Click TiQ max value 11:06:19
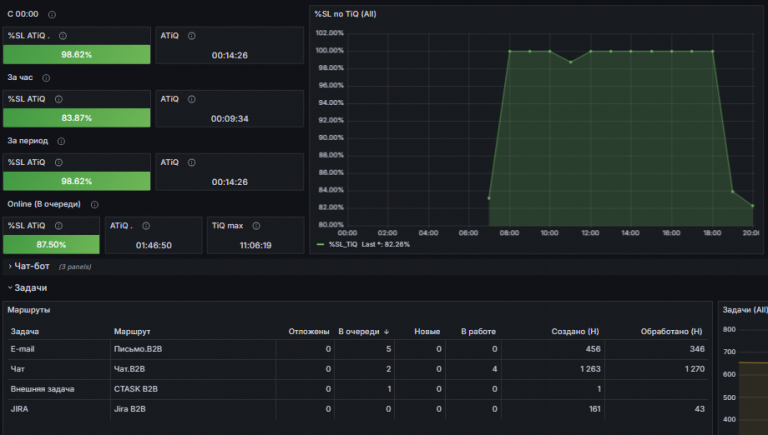Screen dimensions: 768x435 pos(256,245)
